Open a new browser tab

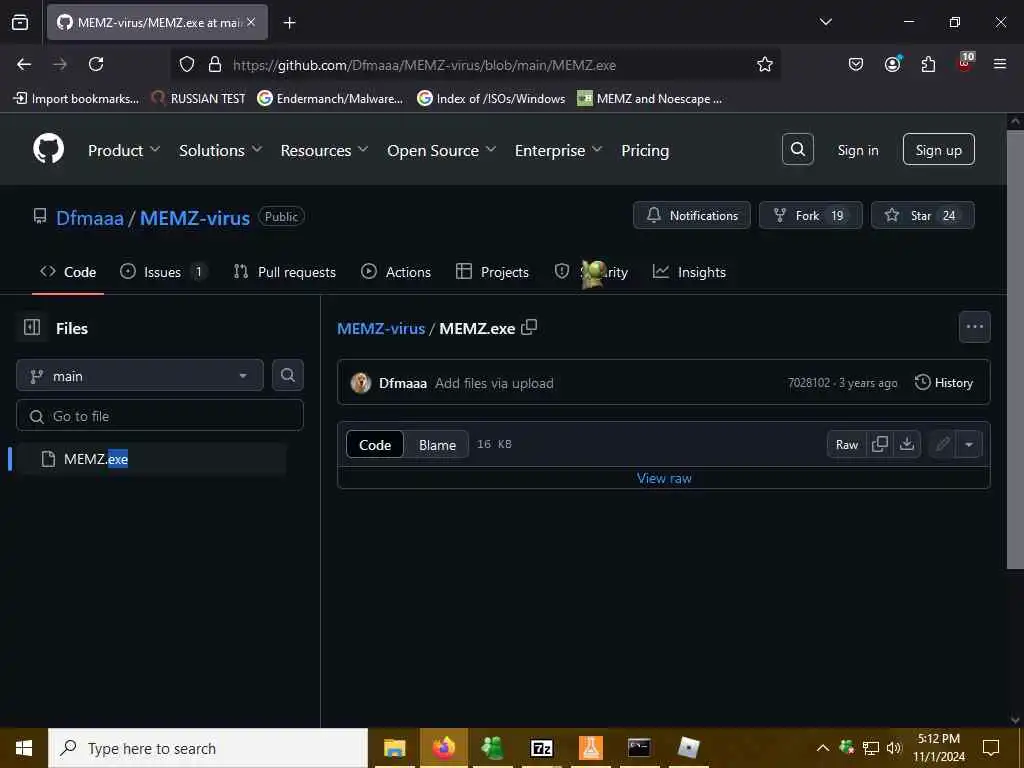click(x=289, y=22)
